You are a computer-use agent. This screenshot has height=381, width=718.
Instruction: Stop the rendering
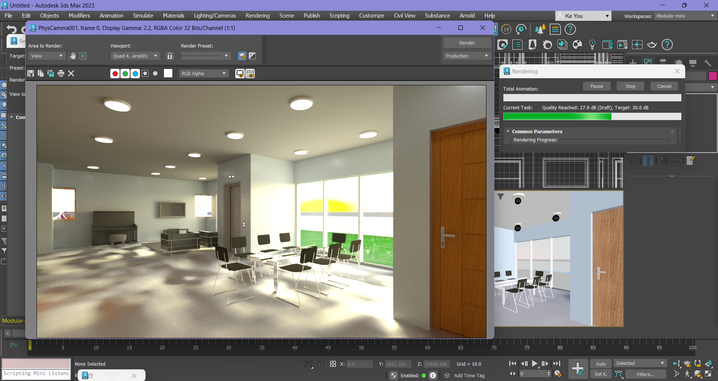[x=630, y=86]
